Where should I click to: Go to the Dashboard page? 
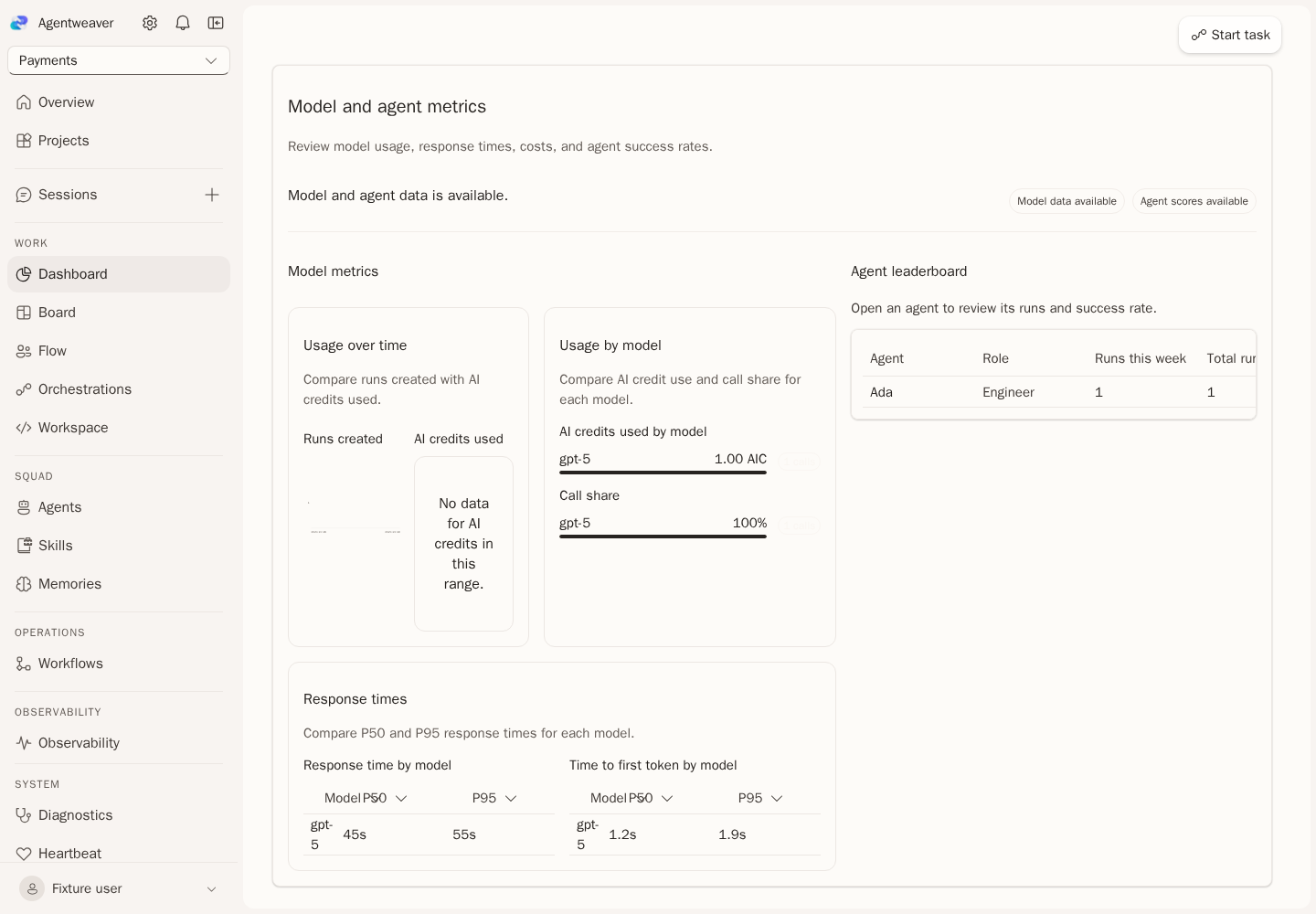click(x=119, y=274)
